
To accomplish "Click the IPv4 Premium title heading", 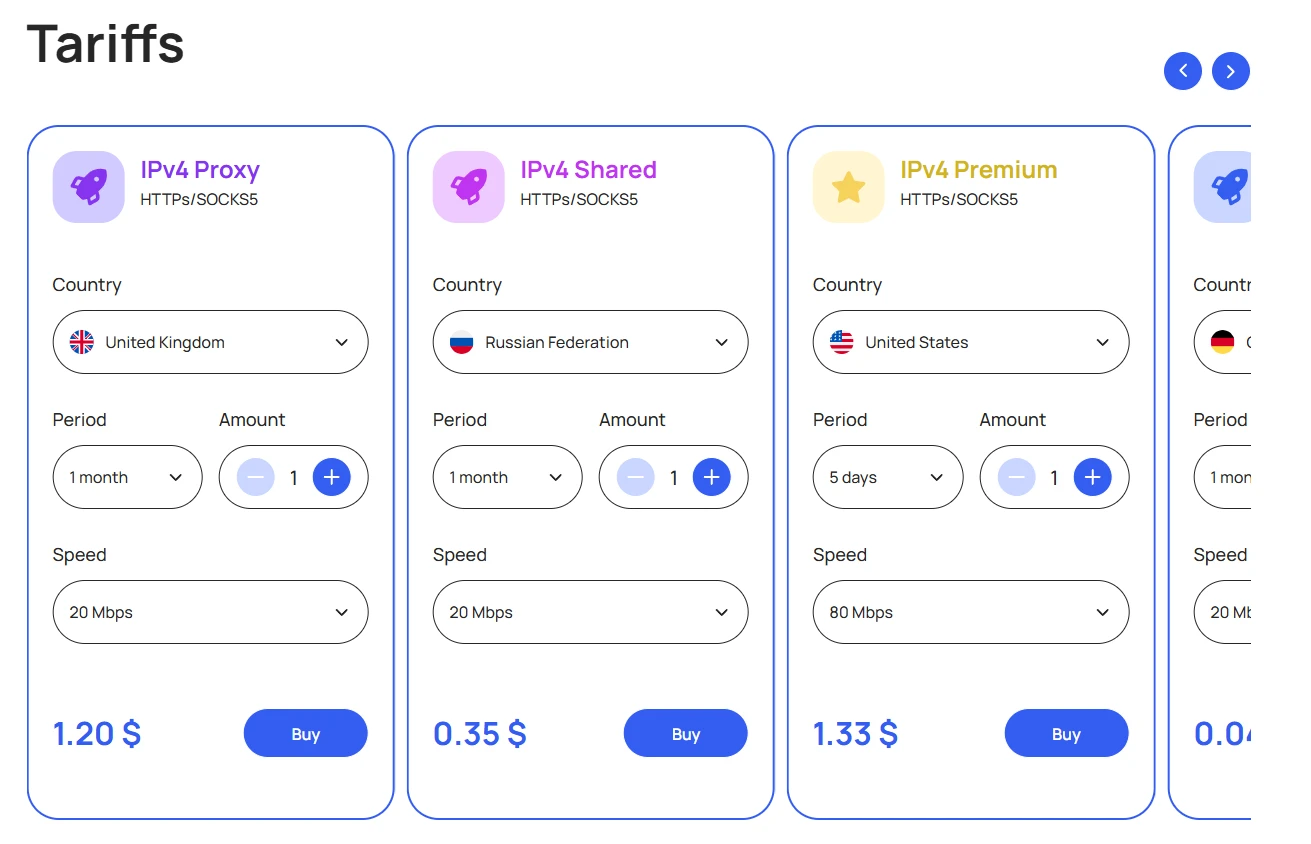I will point(978,170).
